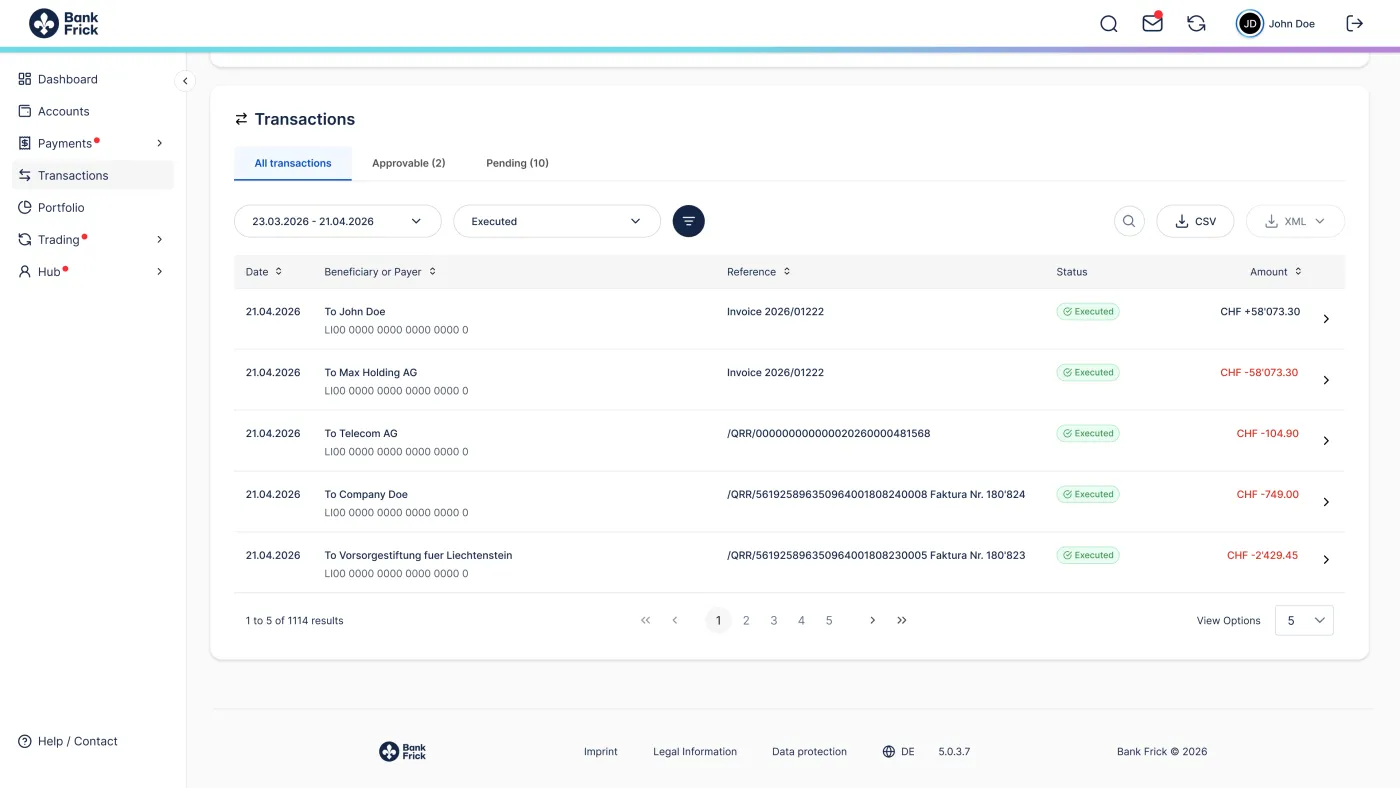This screenshot has width=1400, height=788.
Task: Go to page 5
Action: click(829, 620)
